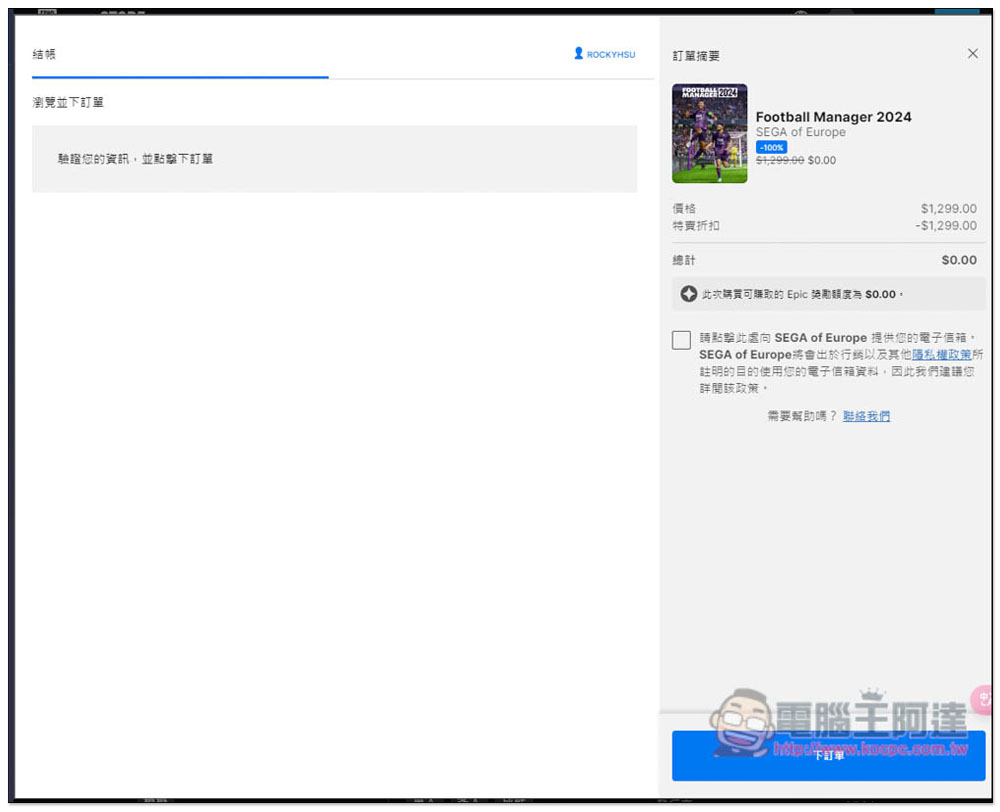This screenshot has height=812, width=1000.
Task: Open the 隱私權政策 privacy policy link
Action: point(941,355)
